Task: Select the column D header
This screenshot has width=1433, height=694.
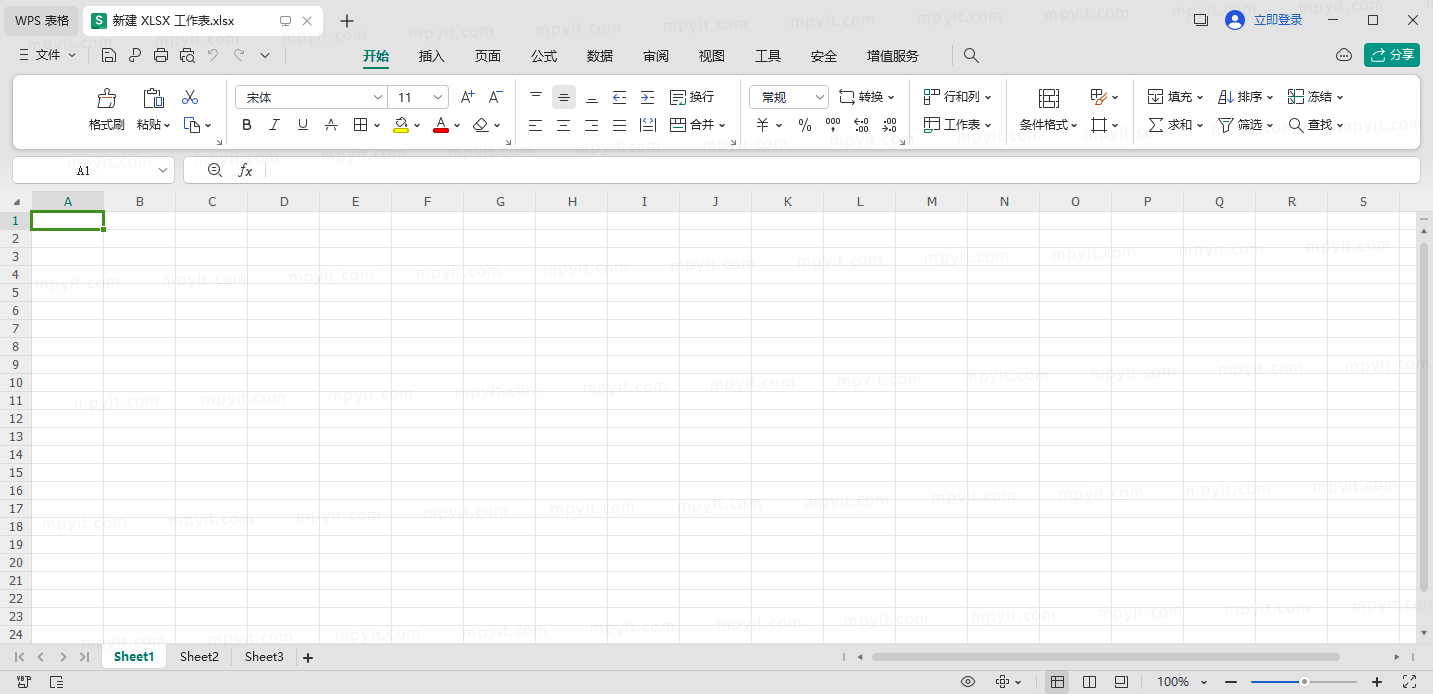Action: tap(284, 202)
